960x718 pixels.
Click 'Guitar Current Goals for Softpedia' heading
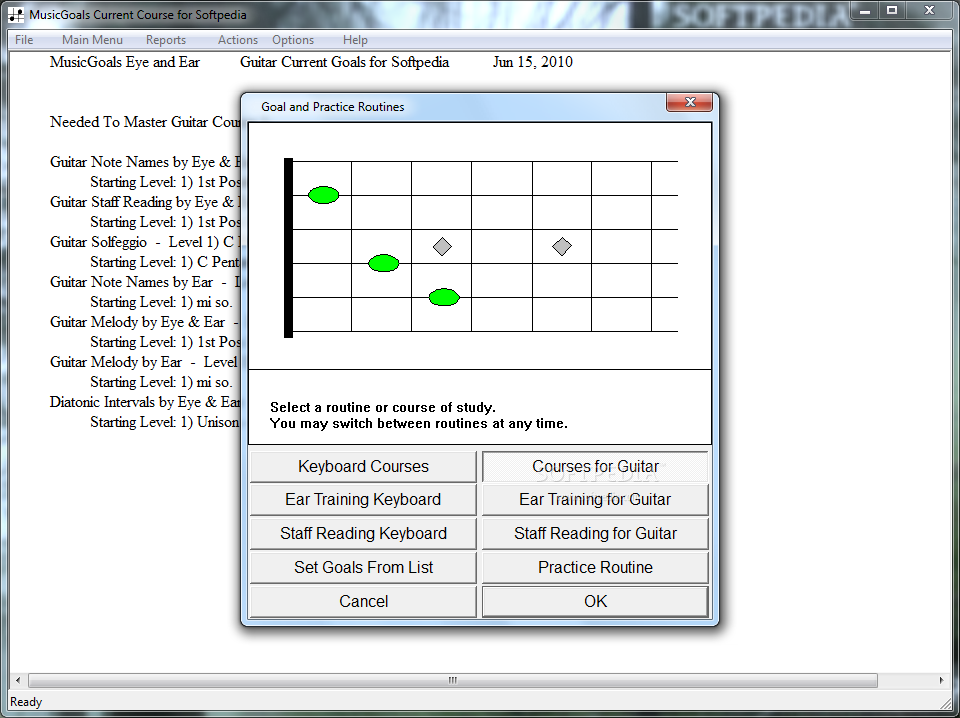pos(344,62)
